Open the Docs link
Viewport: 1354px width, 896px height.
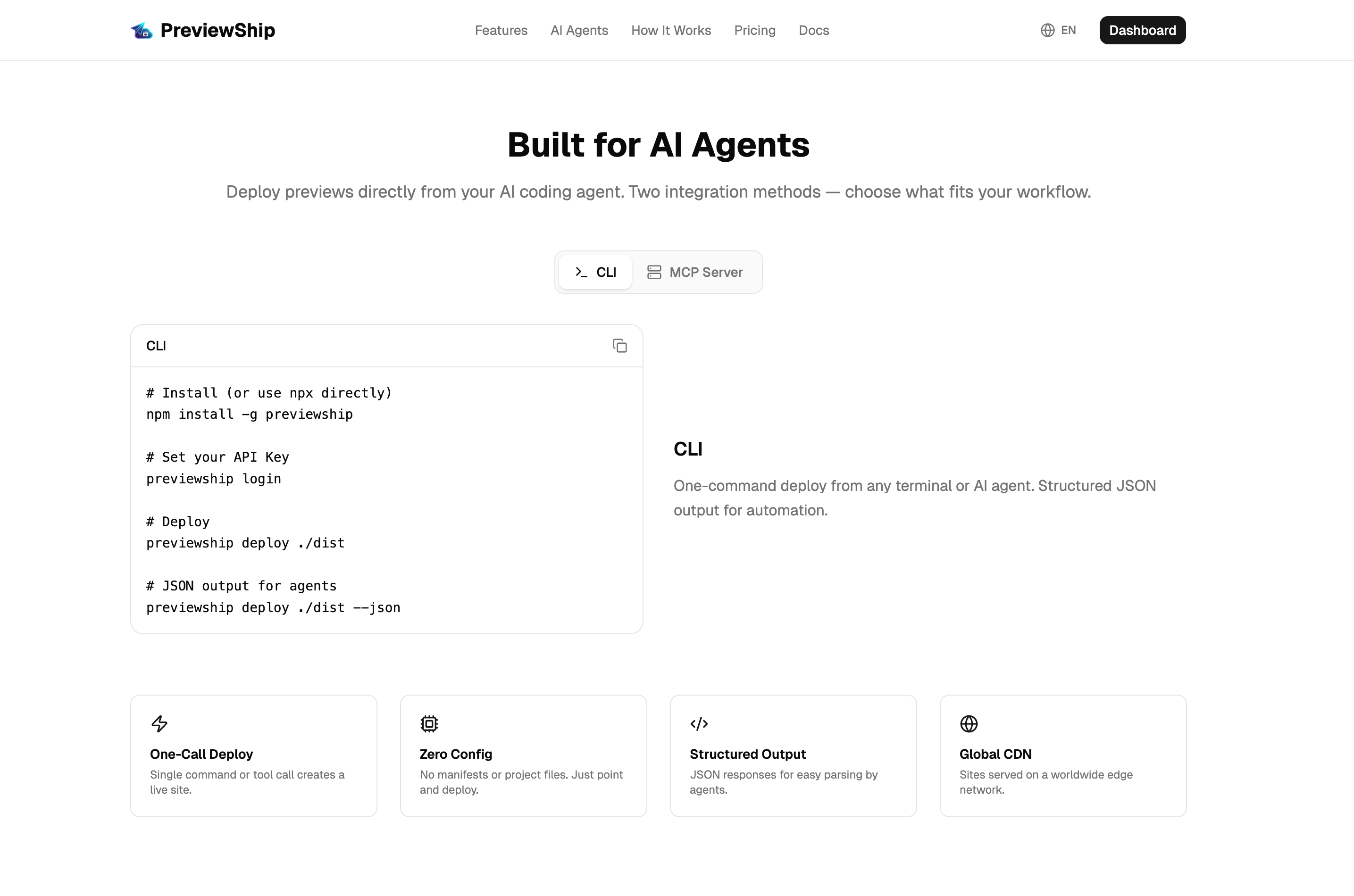[813, 30]
